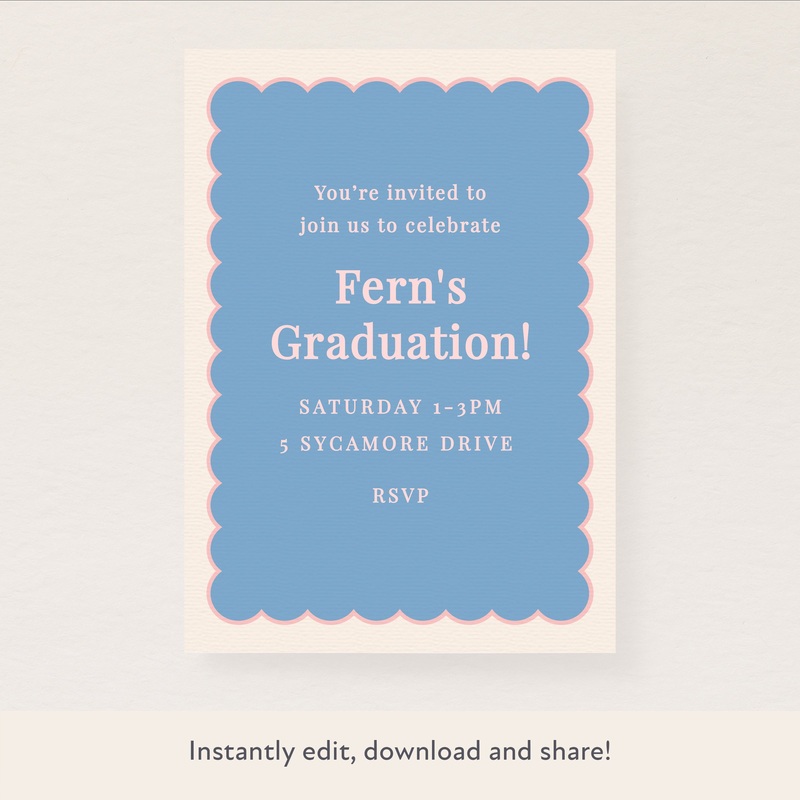The width and height of the screenshot is (800, 800).
Task: Click the word "DRIVE" in the address
Action: (x=477, y=444)
